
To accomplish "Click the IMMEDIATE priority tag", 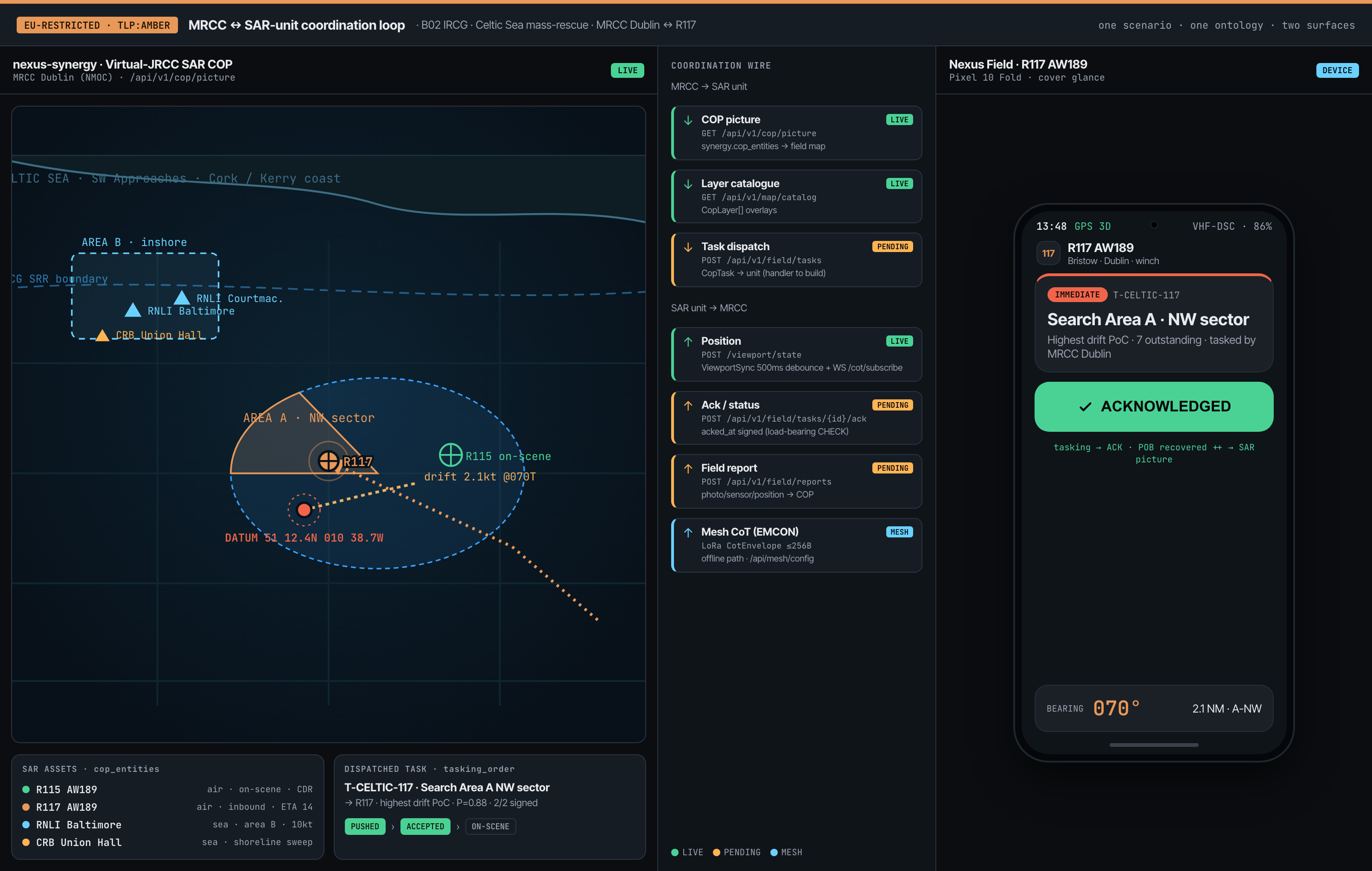I will point(1077,295).
